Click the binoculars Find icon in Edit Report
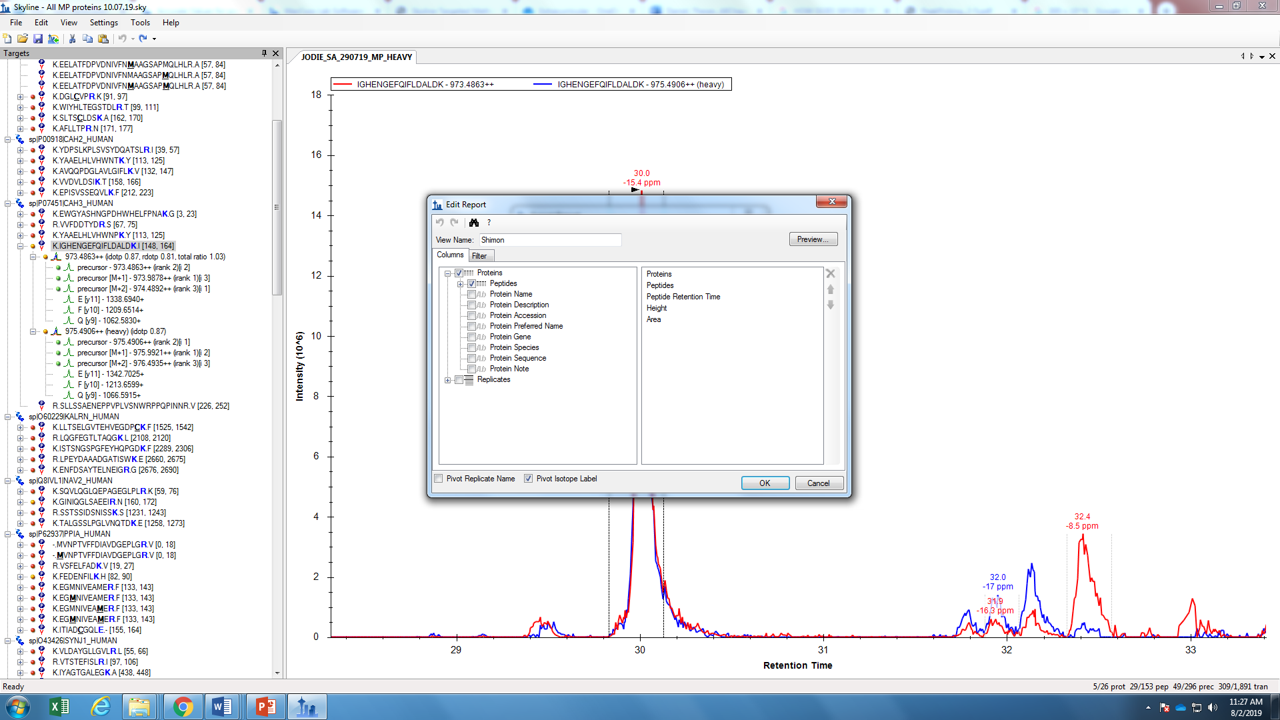 pos(474,223)
